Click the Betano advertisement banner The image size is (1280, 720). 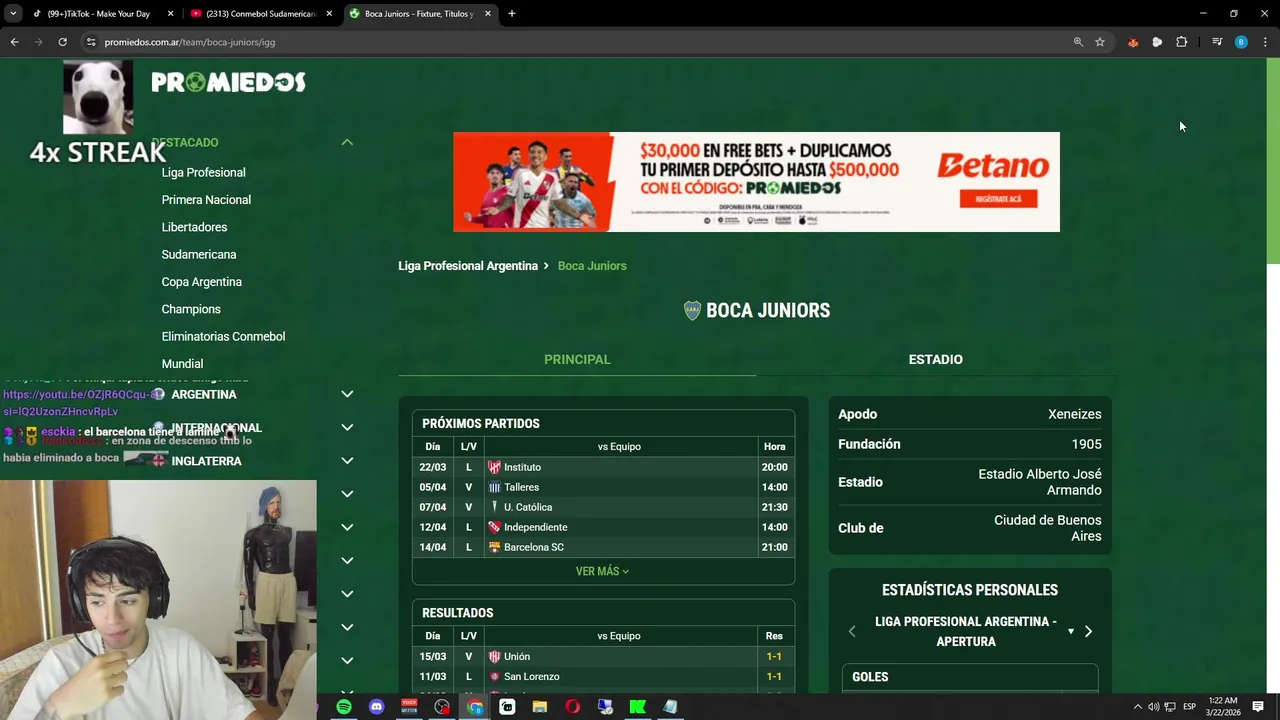[x=756, y=182]
